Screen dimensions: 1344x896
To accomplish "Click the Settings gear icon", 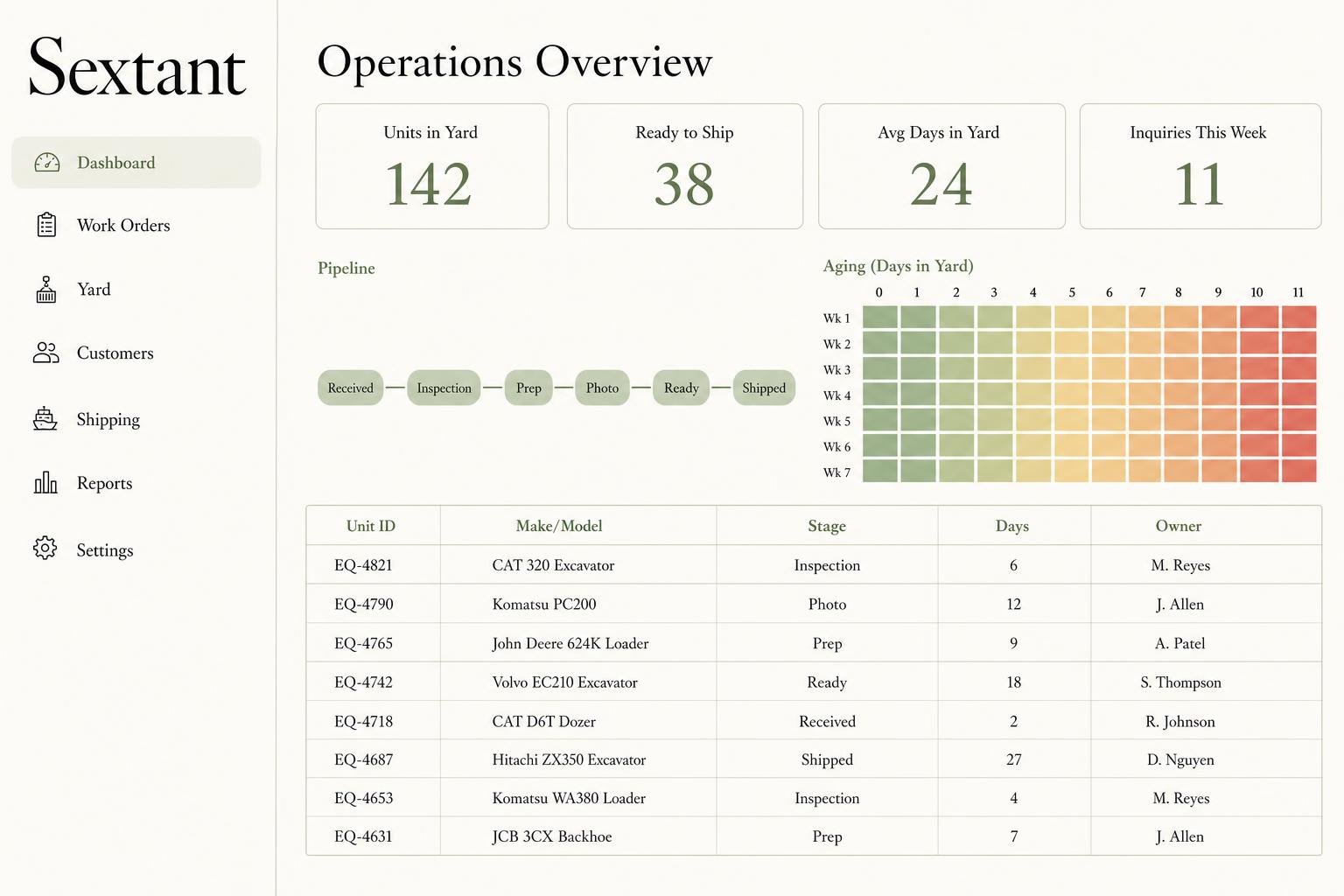I will 45,549.
